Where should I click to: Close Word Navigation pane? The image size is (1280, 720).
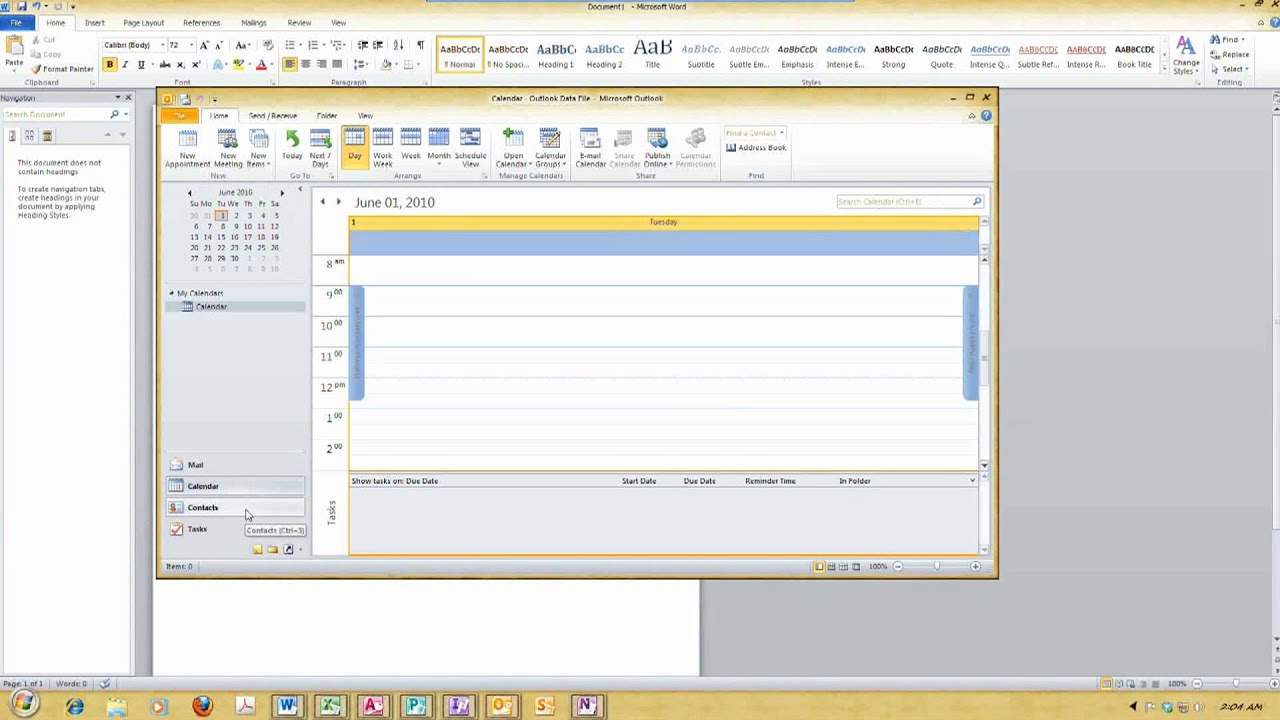(128, 98)
